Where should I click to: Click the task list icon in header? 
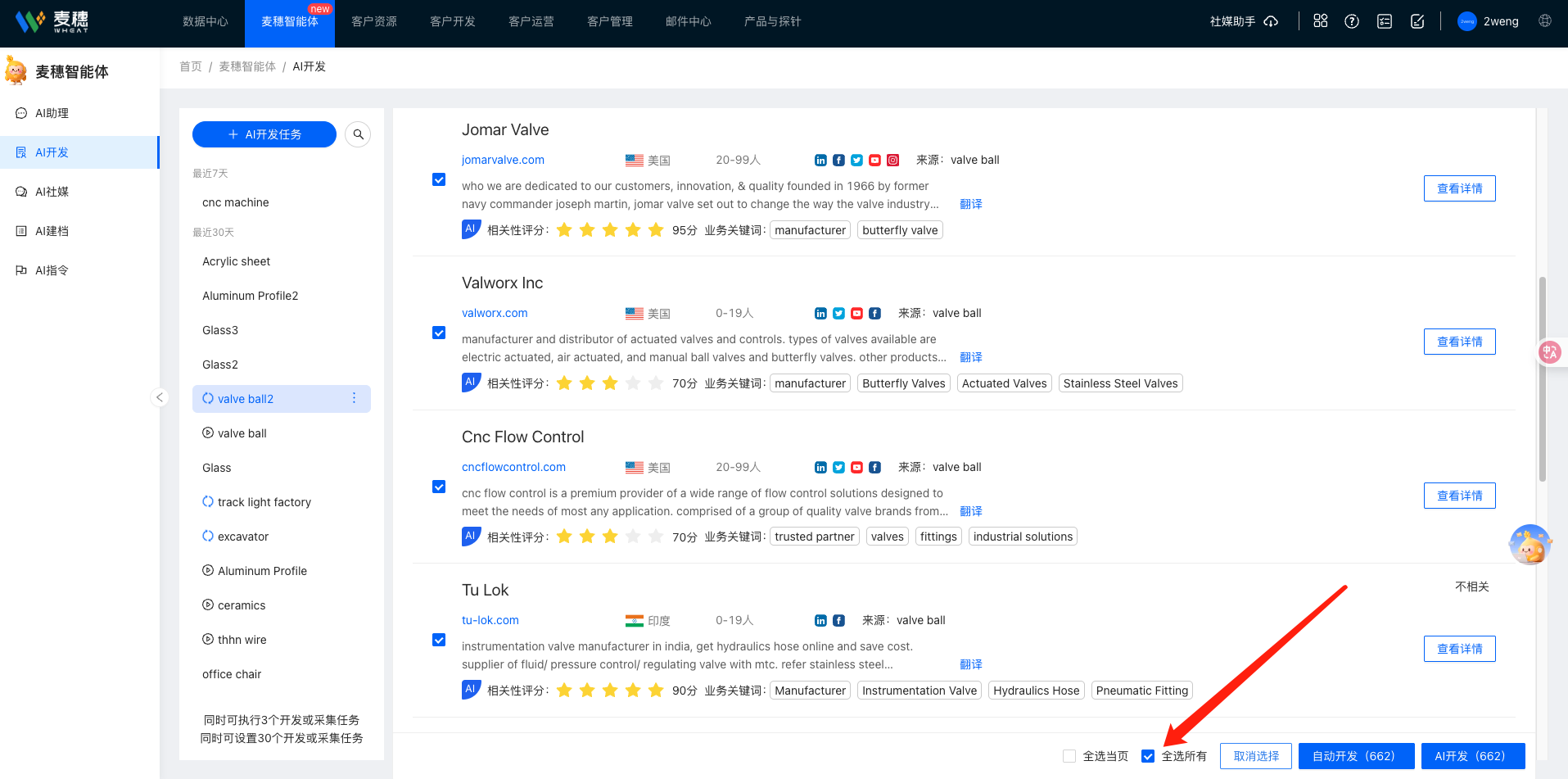(1385, 21)
